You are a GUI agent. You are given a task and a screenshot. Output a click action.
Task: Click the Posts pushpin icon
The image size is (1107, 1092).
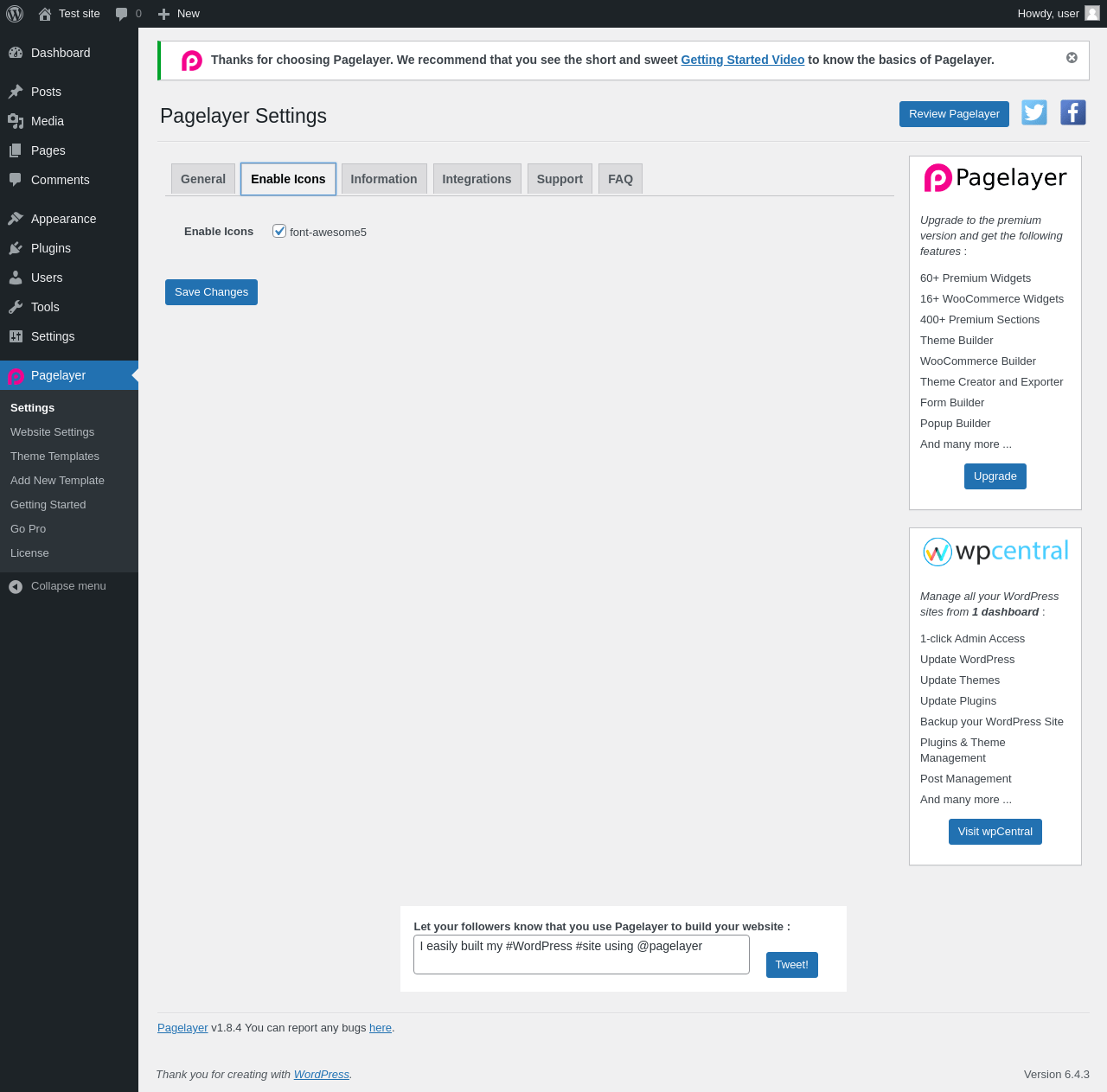pyautogui.click(x=16, y=92)
